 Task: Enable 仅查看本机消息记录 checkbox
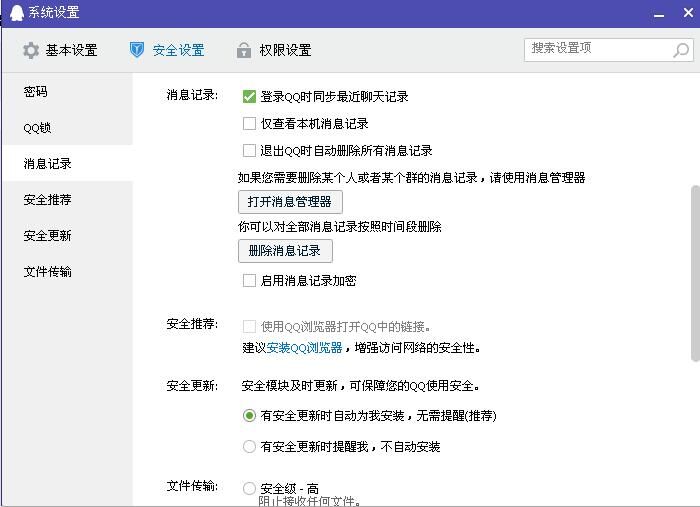point(249,124)
